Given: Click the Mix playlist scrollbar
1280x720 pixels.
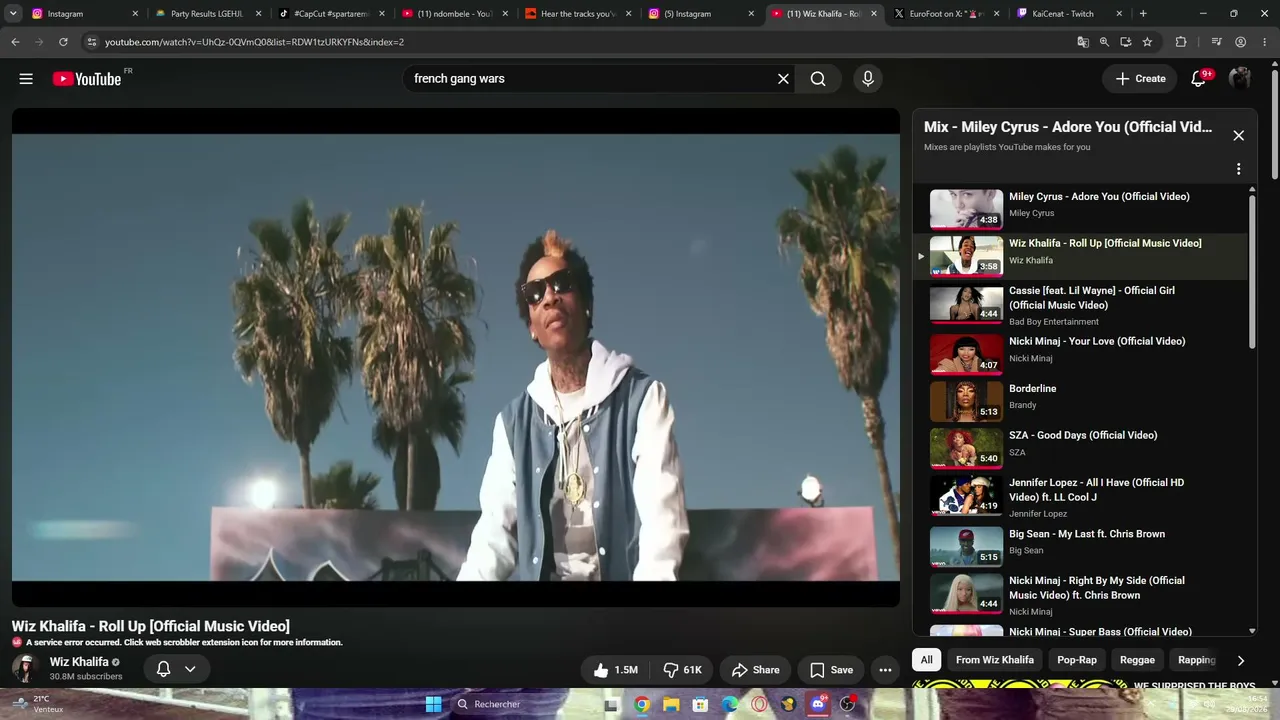Looking at the screenshot, I should (1252, 270).
